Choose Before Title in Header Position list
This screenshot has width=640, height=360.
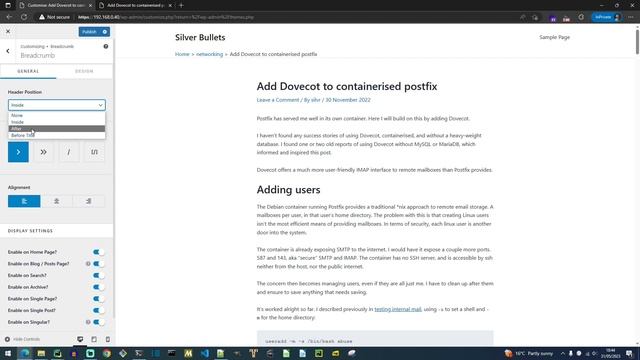click(x=57, y=135)
